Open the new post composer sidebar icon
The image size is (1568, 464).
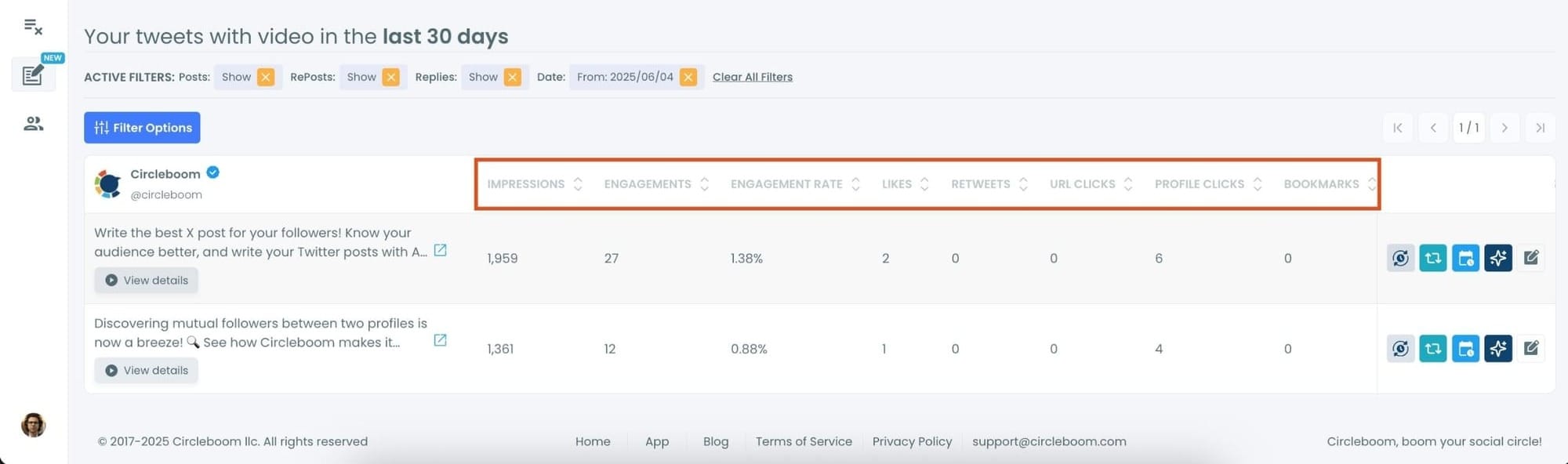pyautogui.click(x=33, y=75)
